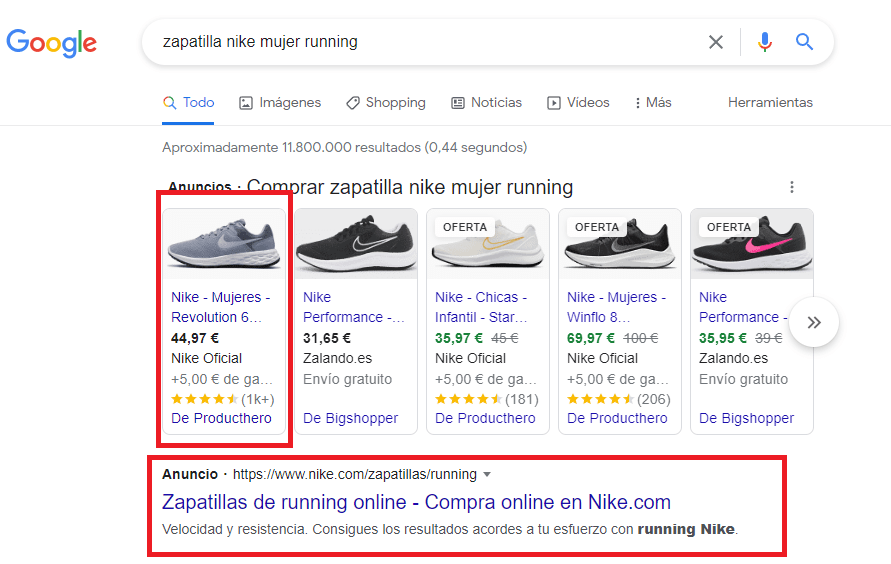Go to the Noticias tab

[486, 103]
